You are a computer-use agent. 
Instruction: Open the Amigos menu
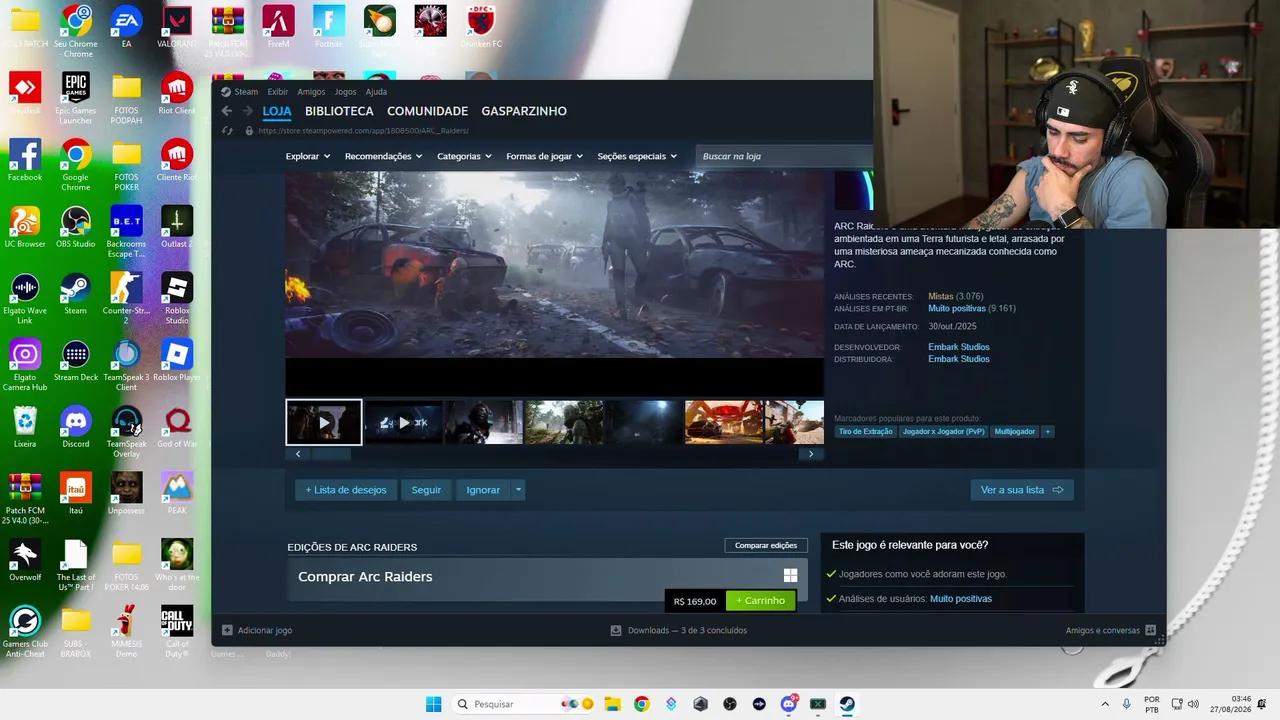click(311, 92)
